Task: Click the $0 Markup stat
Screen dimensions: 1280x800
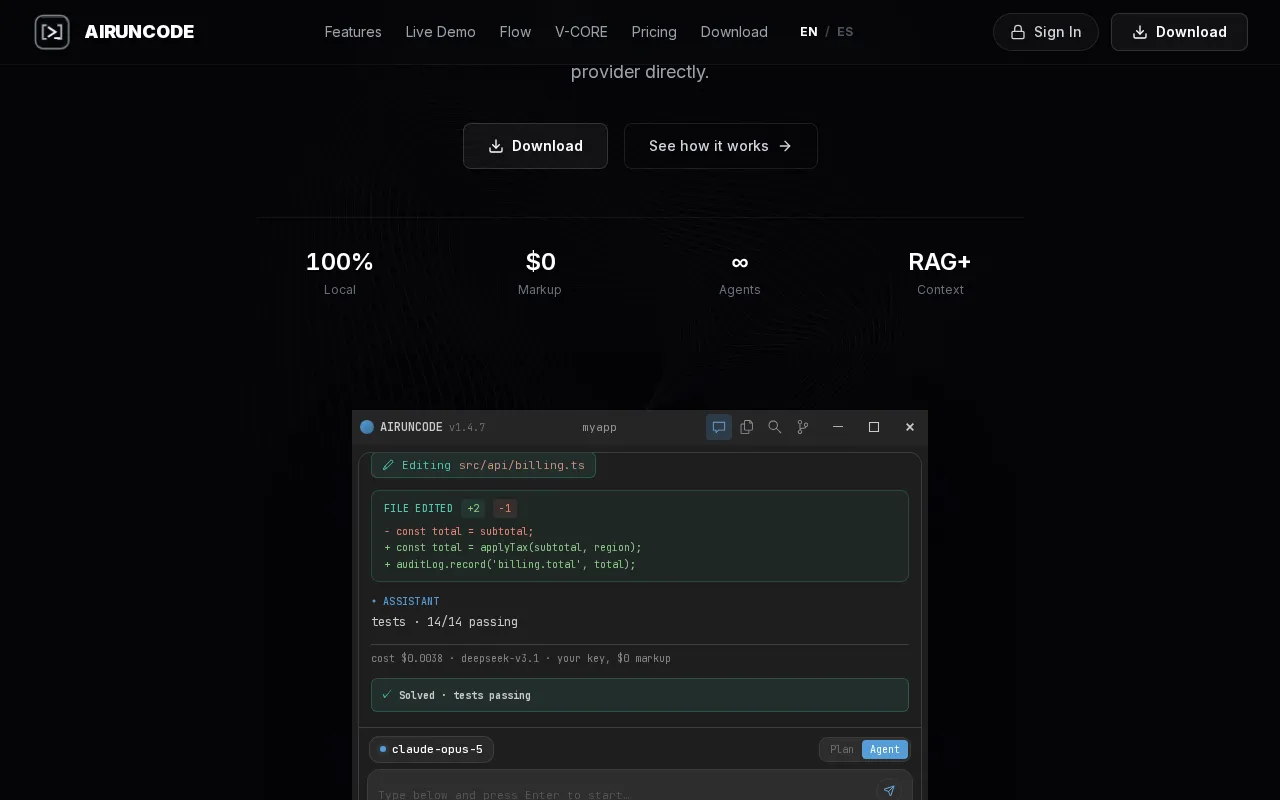Action: [540, 273]
